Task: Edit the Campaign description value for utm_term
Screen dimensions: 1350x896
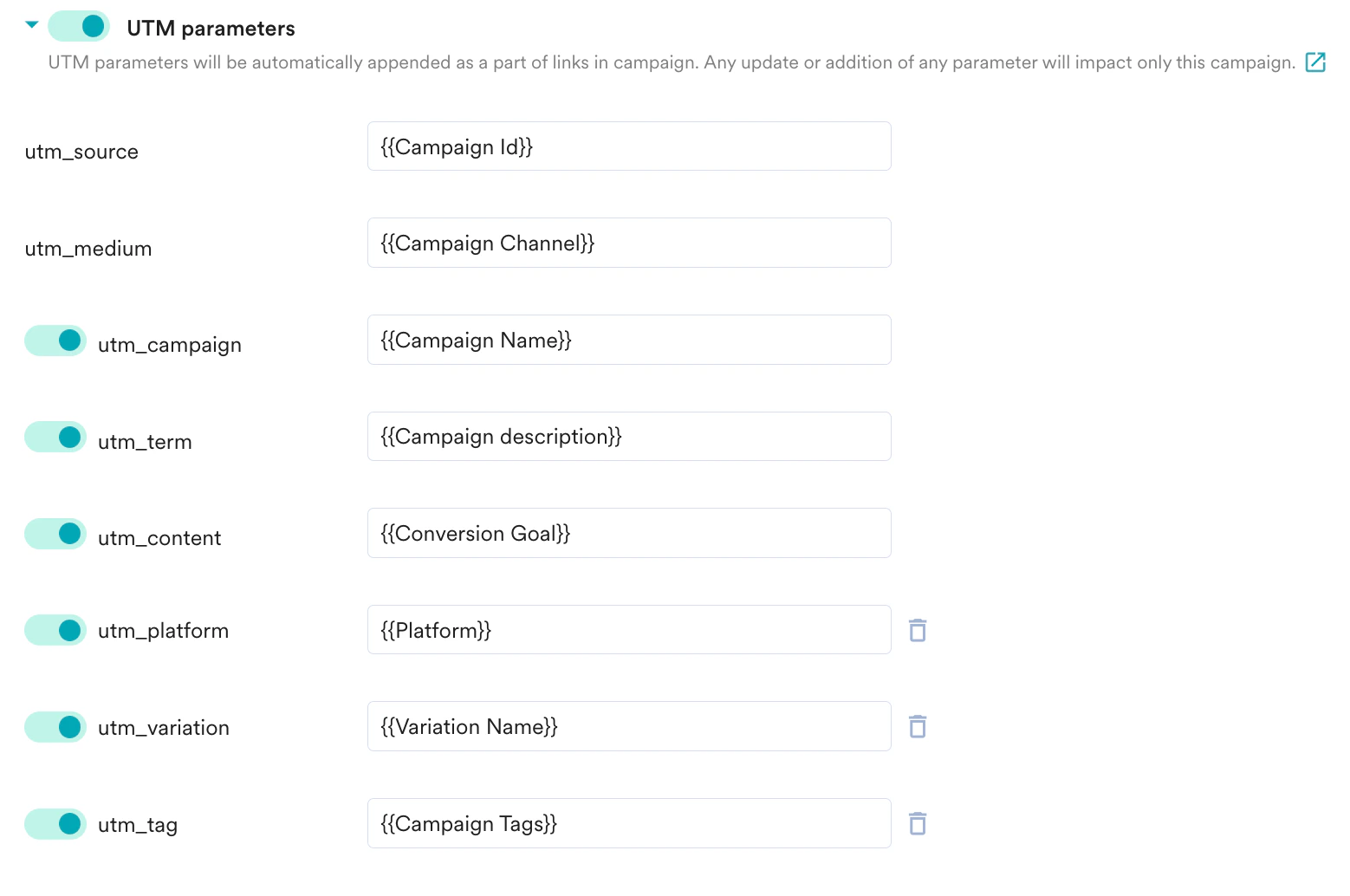Action: [x=629, y=436]
